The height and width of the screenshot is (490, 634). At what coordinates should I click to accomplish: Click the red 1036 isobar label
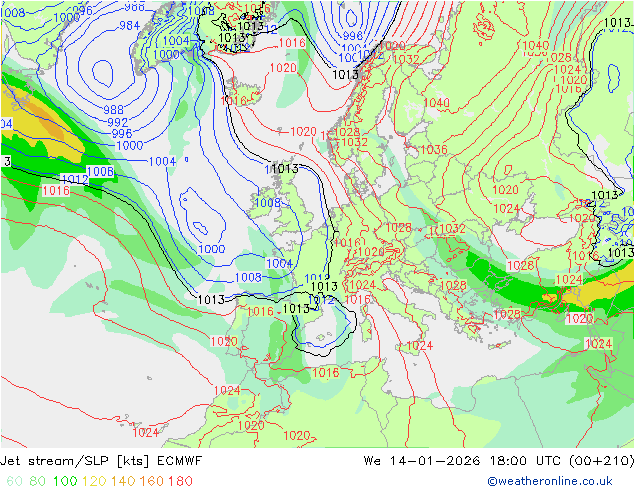(434, 150)
